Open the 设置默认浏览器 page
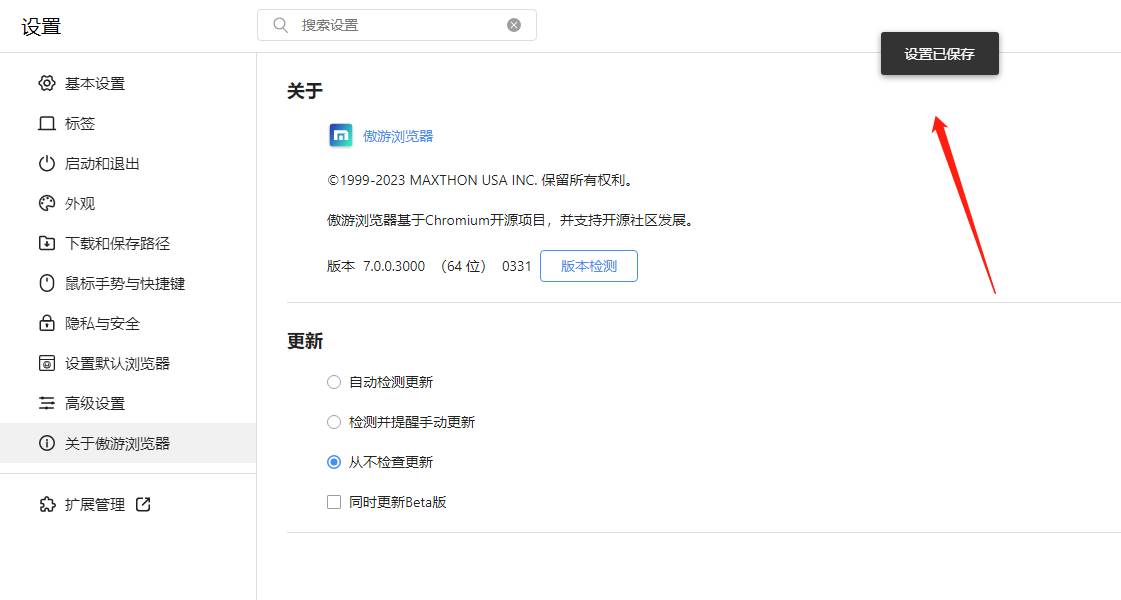The height and width of the screenshot is (600, 1121). 128,363
